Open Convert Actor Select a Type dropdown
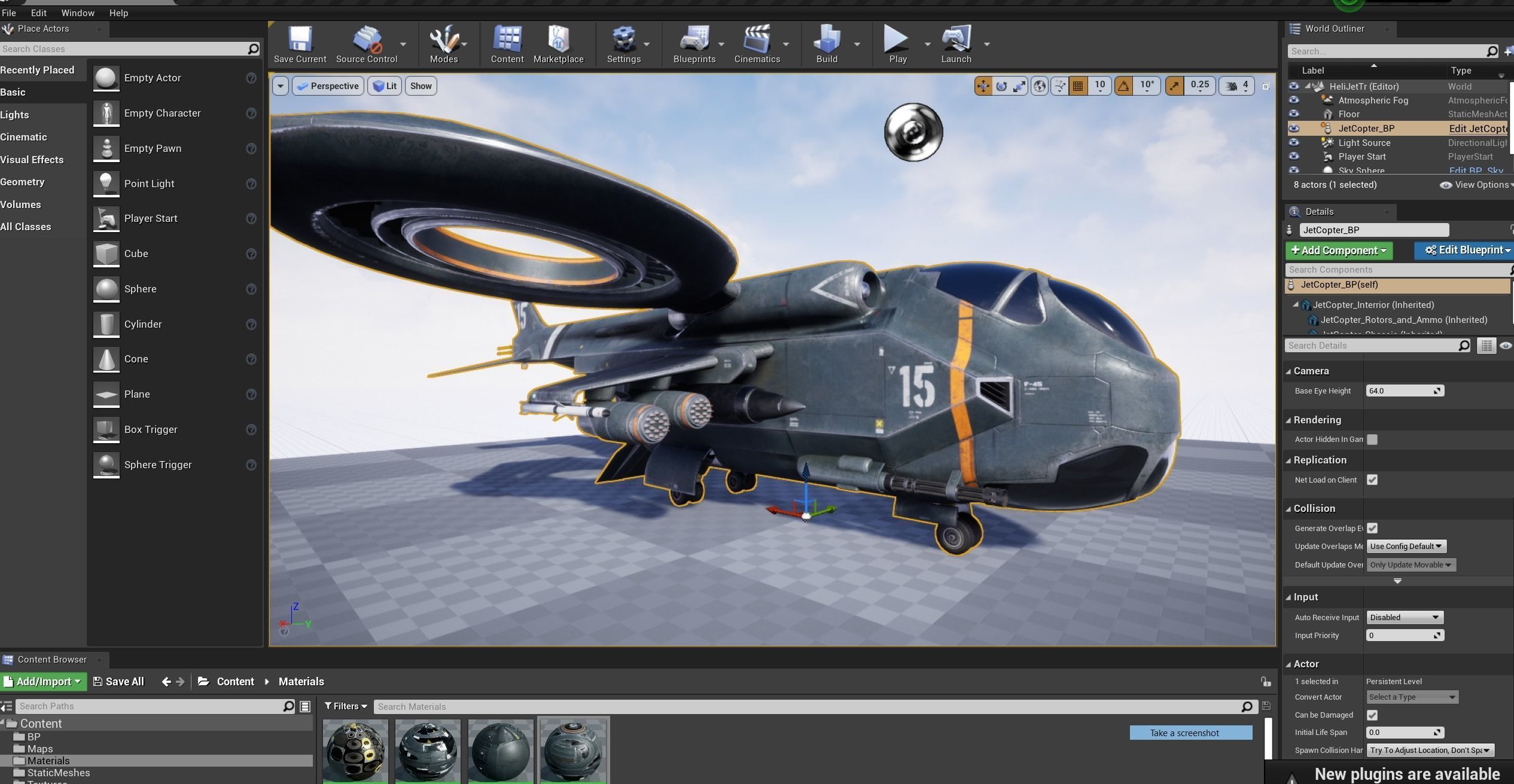The image size is (1514, 784). [x=1412, y=697]
